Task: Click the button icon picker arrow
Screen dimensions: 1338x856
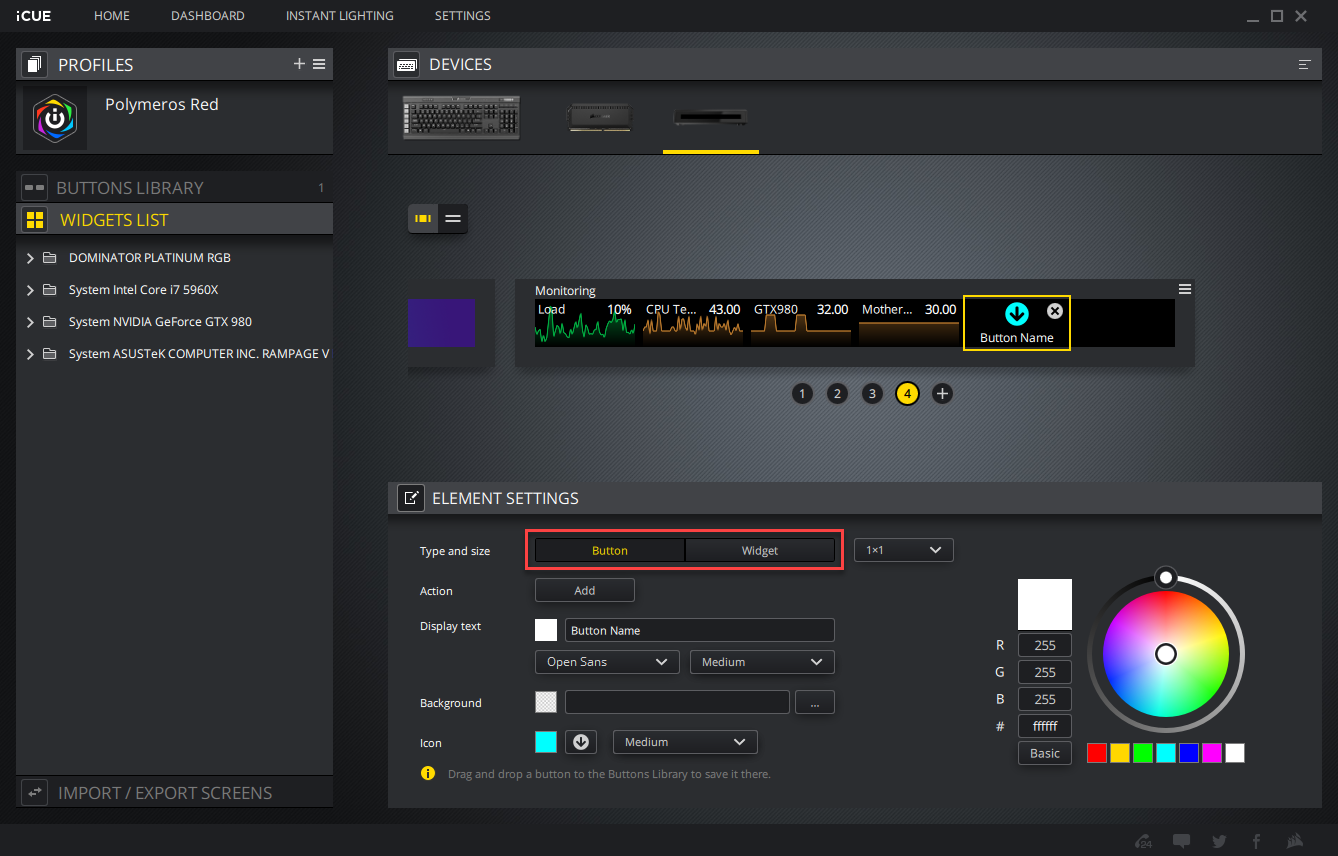Action: click(x=581, y=742)
